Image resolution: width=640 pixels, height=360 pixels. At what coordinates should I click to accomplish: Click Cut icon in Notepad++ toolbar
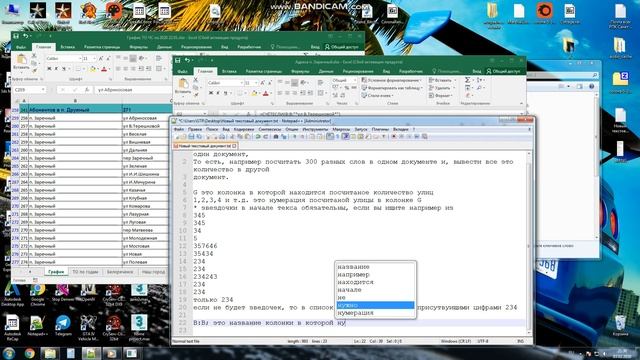coord(231,137)
